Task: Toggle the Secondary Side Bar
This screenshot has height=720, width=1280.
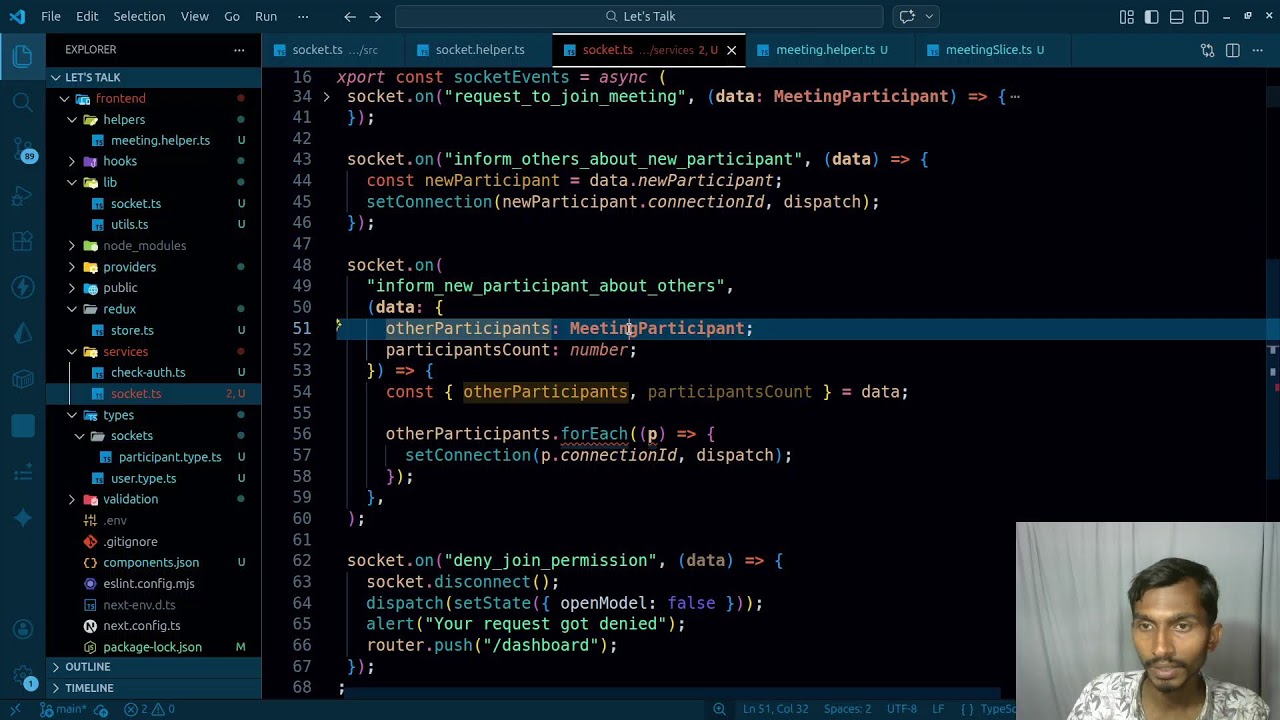Action: pyautogui.click(x=1202, y=16)
